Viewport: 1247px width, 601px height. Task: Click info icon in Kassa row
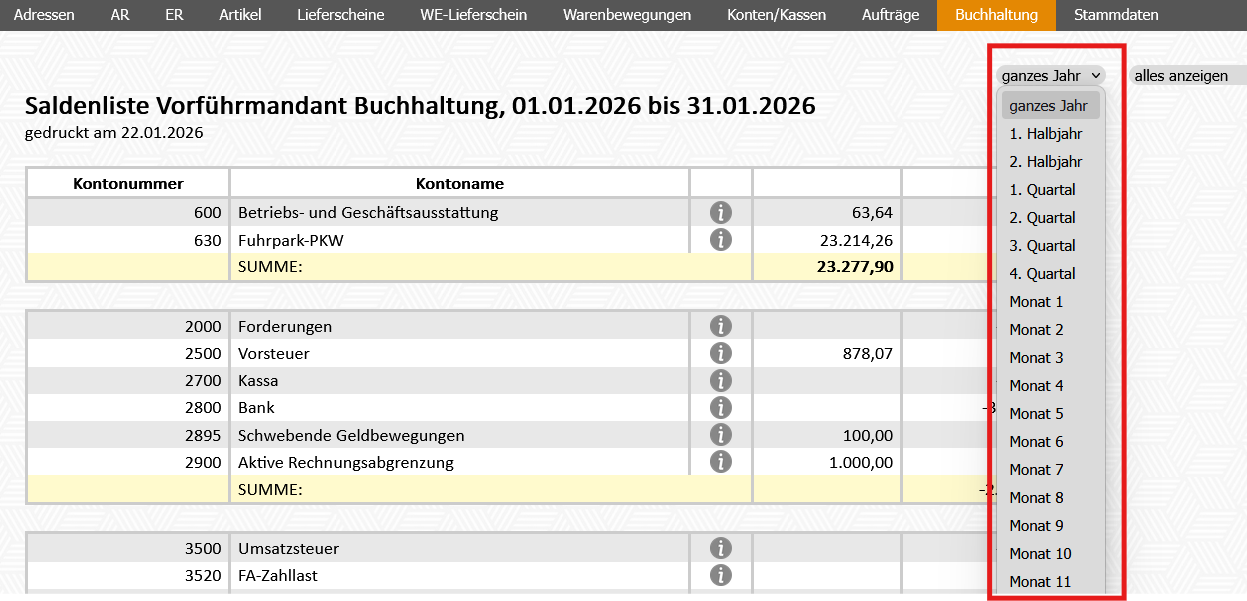(720, 380)
